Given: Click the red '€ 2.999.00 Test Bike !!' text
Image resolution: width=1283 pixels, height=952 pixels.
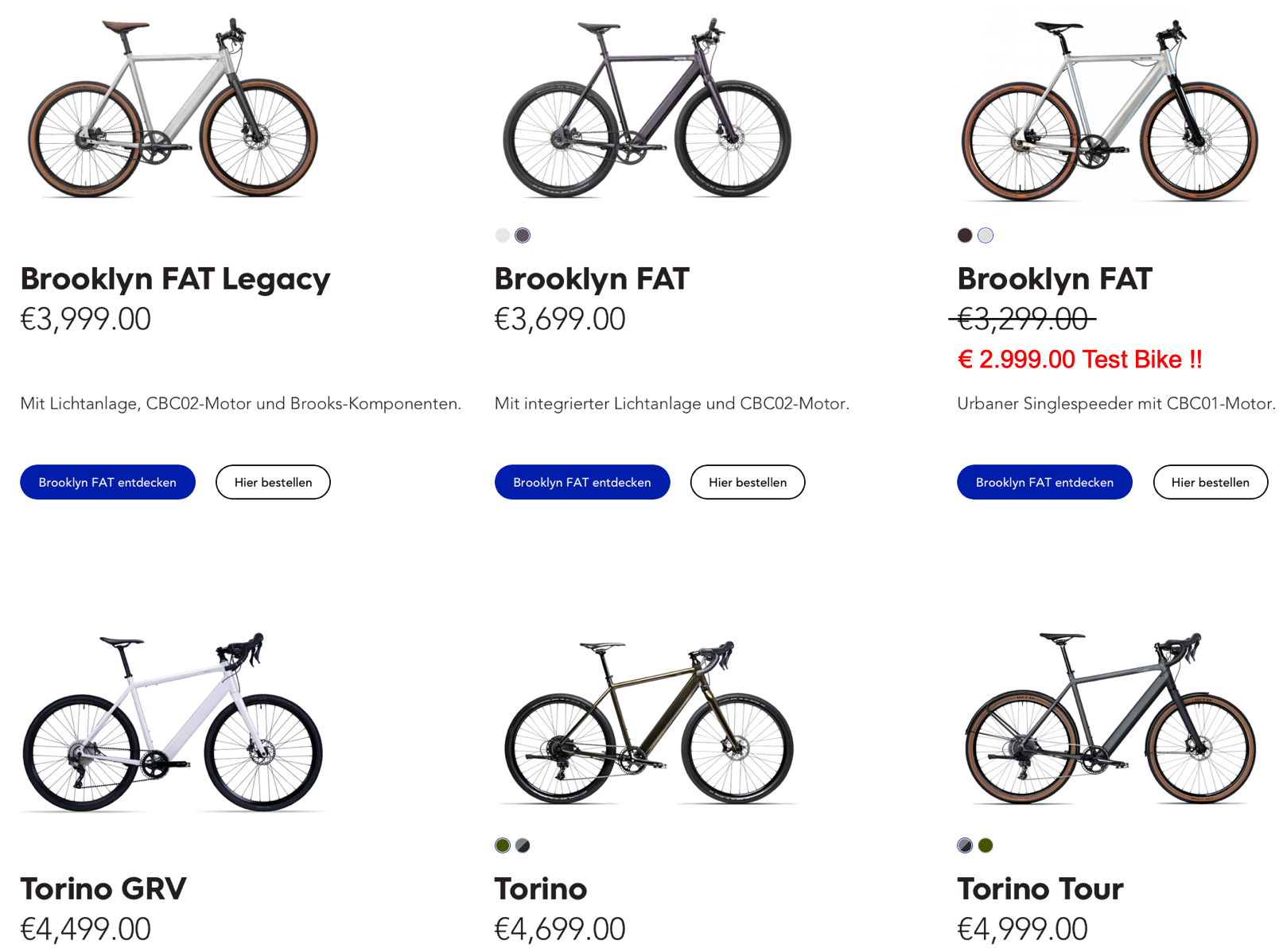Looking at the screenshot, I should click(x=1079, y=359).
